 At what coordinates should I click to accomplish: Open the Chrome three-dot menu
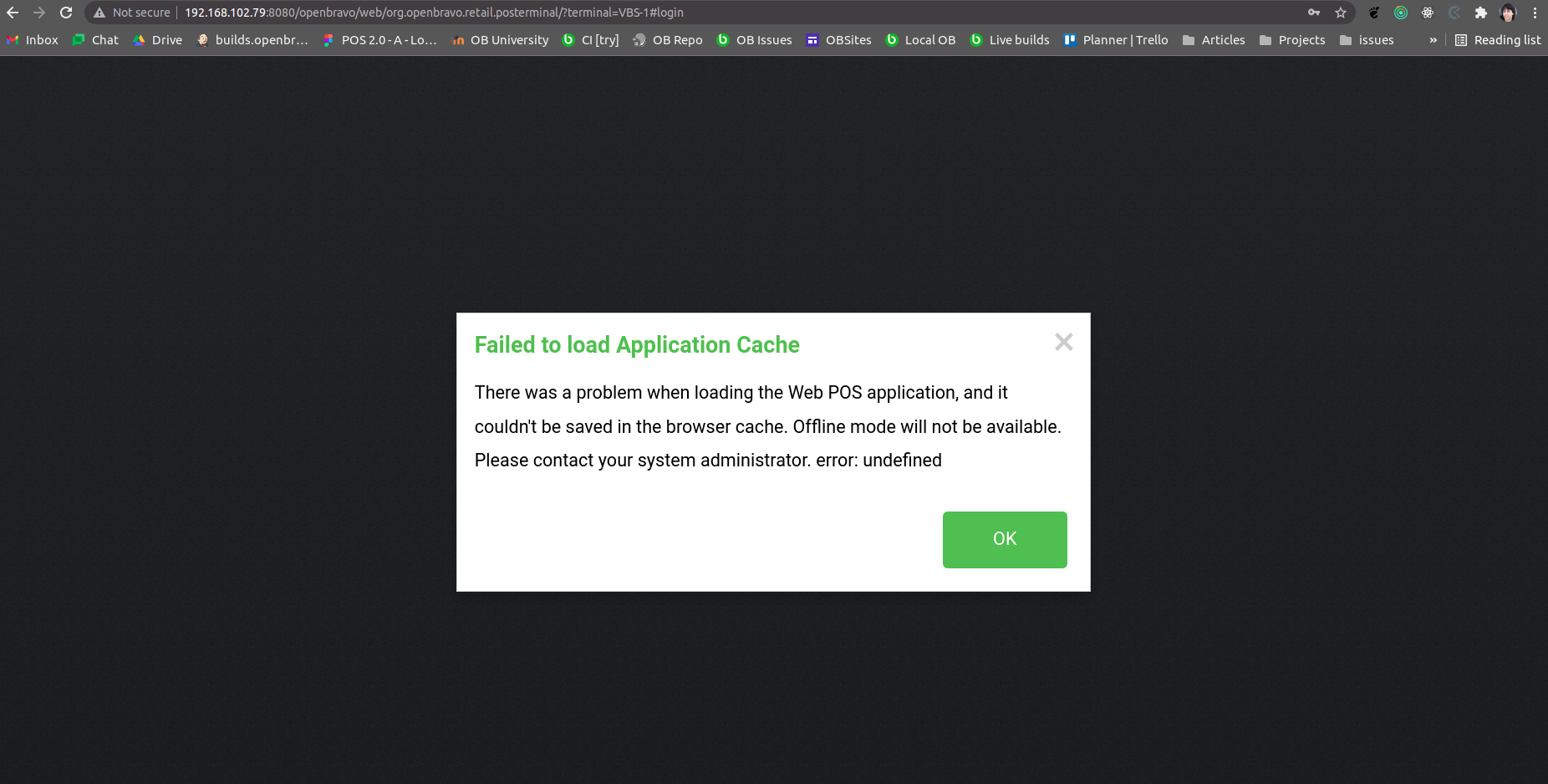click(1535, 13)
